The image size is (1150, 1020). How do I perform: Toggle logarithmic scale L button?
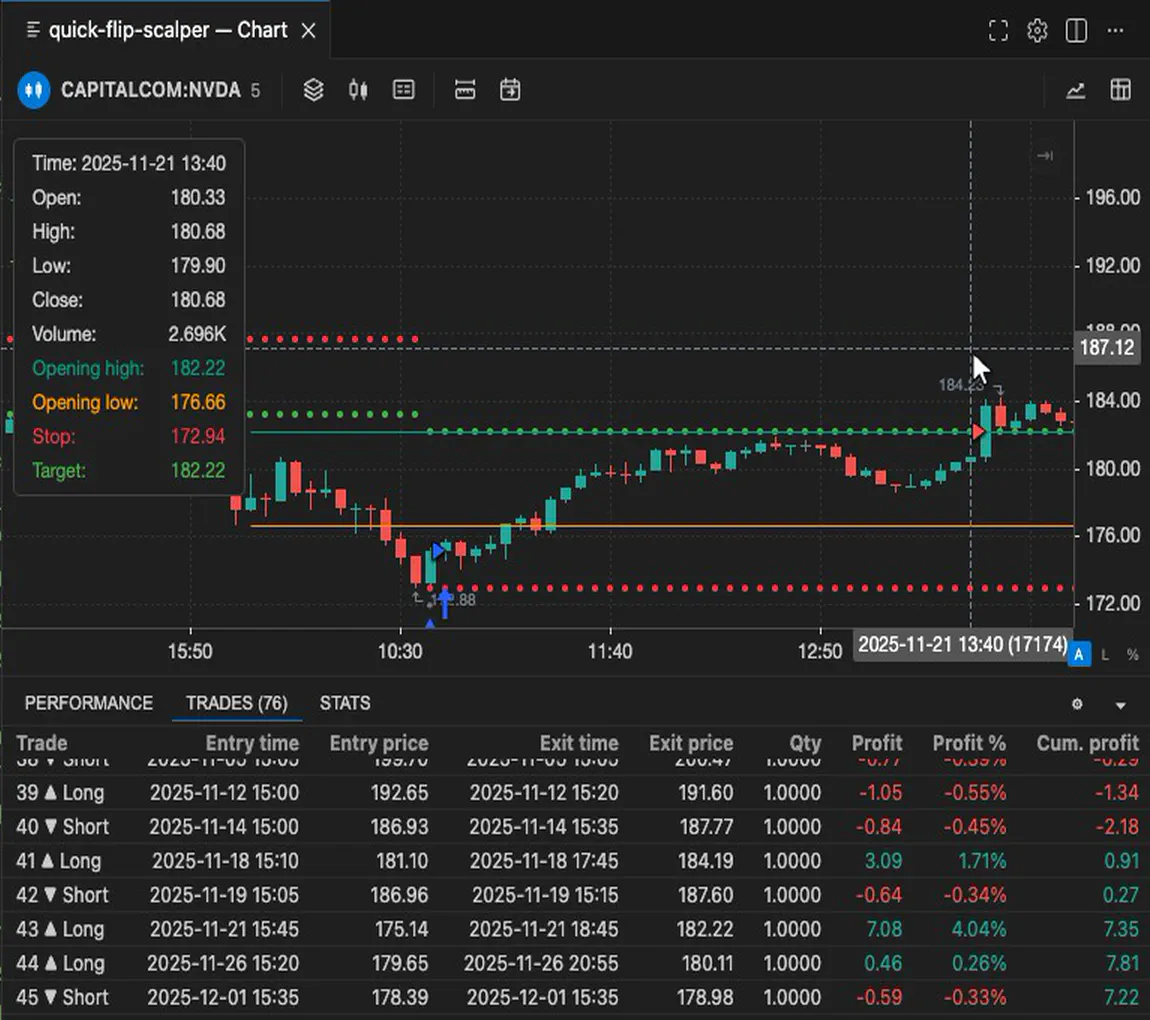click(1105, 654)
